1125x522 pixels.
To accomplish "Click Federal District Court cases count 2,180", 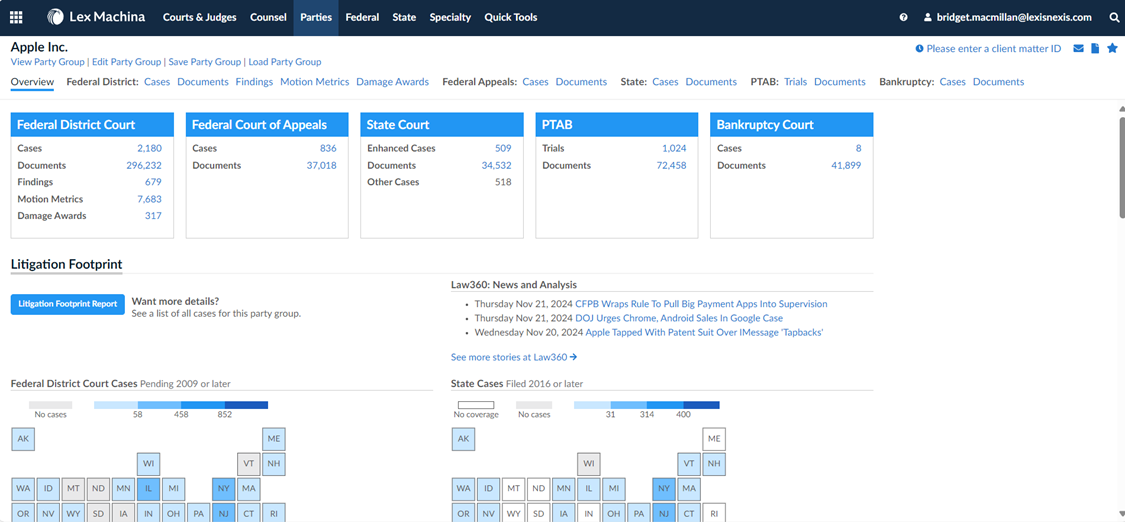I will coord(149,148).
